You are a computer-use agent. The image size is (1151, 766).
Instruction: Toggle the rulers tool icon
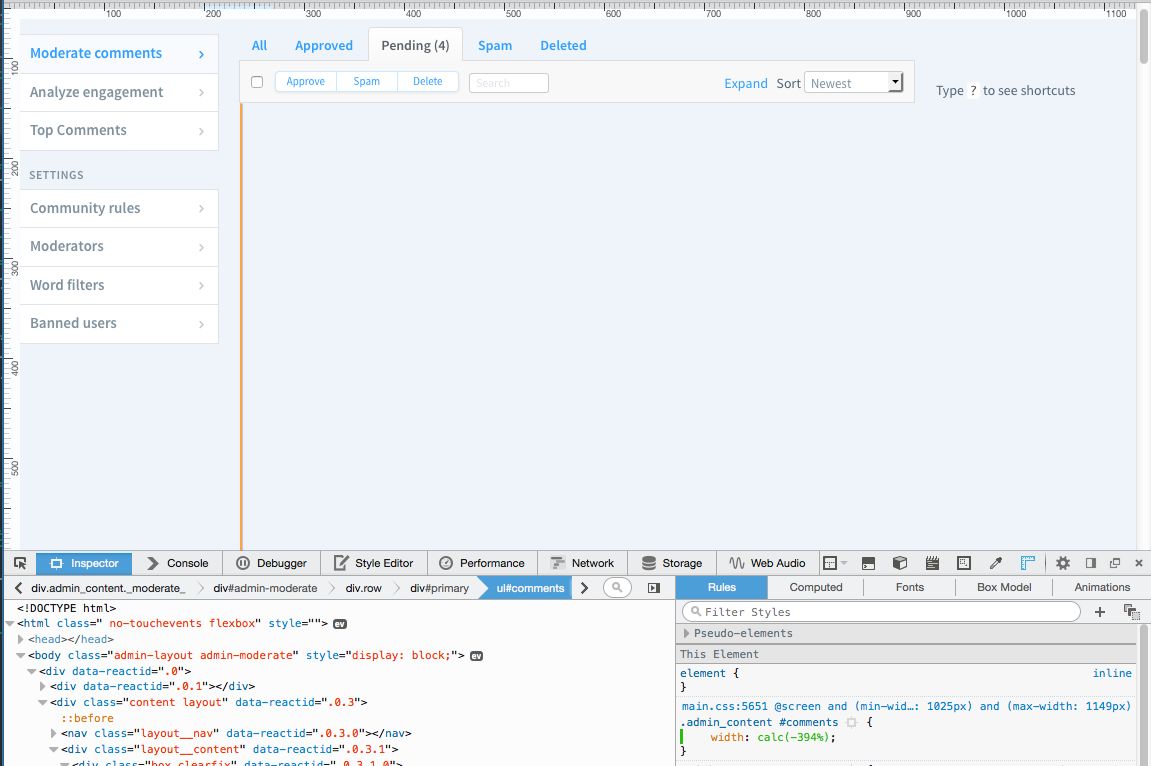click(x=1027, y=563)
